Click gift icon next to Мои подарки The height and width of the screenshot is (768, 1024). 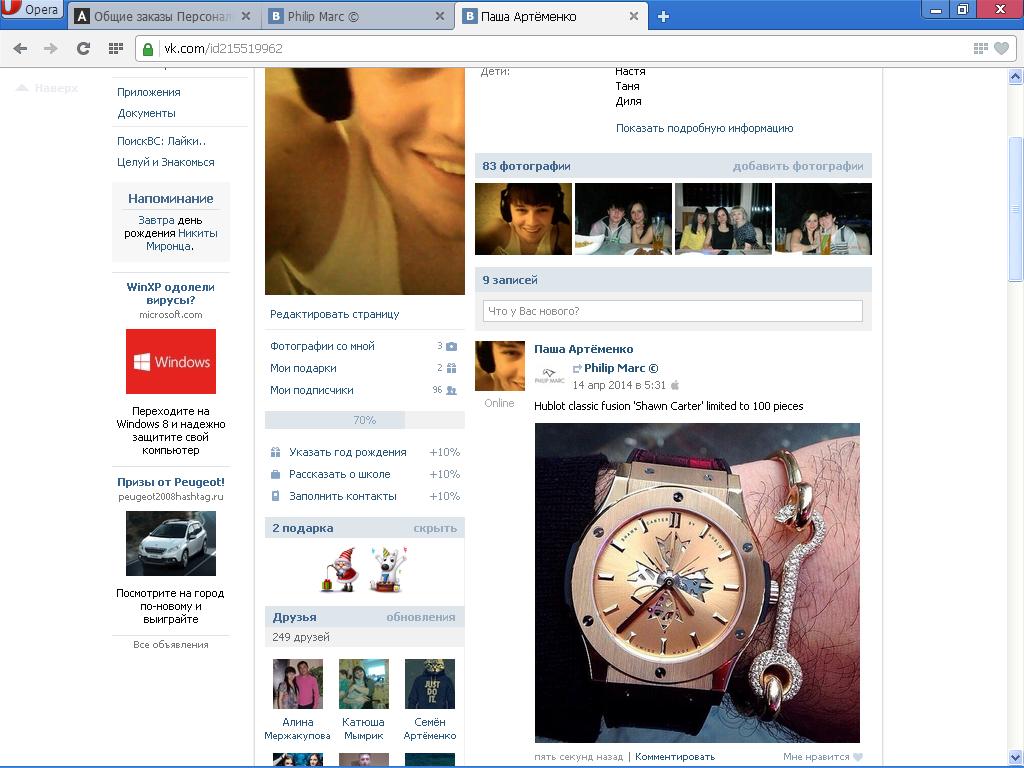[451, 368]
